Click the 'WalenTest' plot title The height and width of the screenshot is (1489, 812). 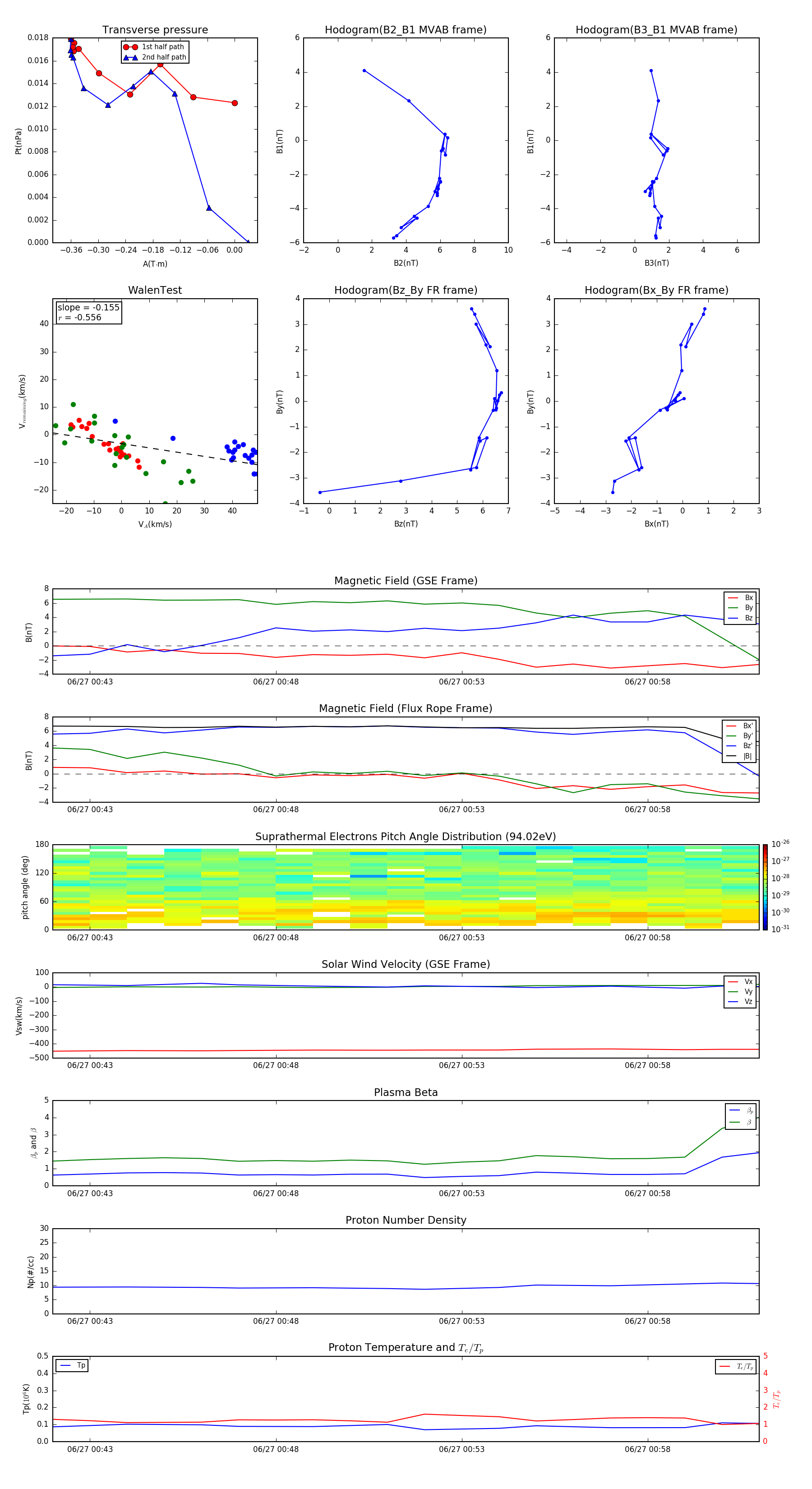pos(155,290)
